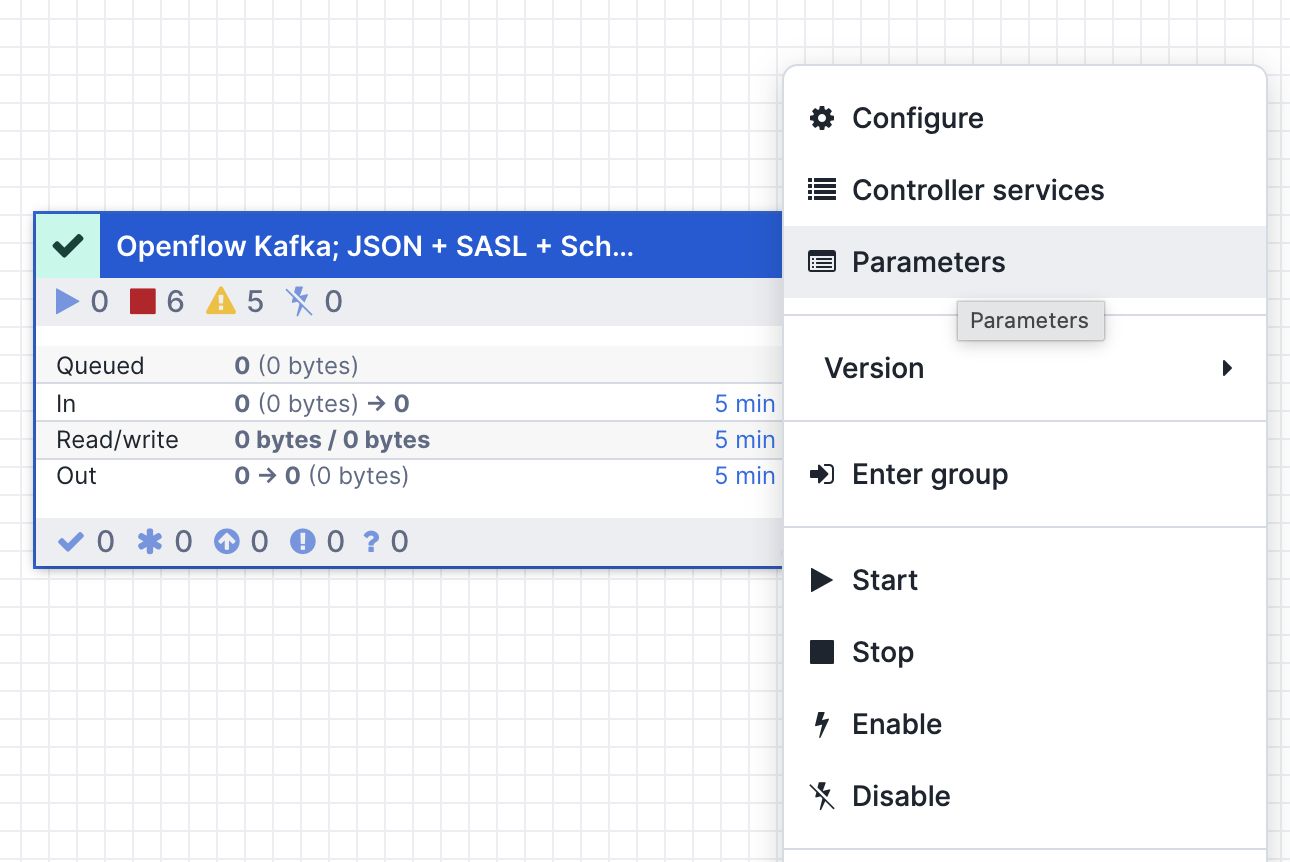Click the yellow invalid warning icon
Screen dimensions: 1290x862
tap(221, 302)
